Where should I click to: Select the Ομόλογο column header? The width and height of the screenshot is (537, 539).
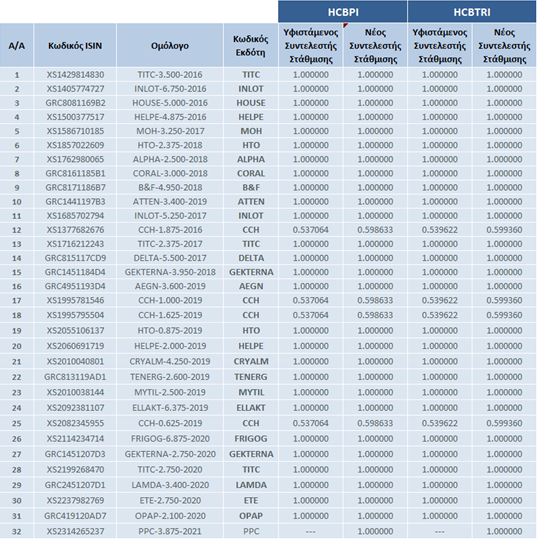point(170,45)
